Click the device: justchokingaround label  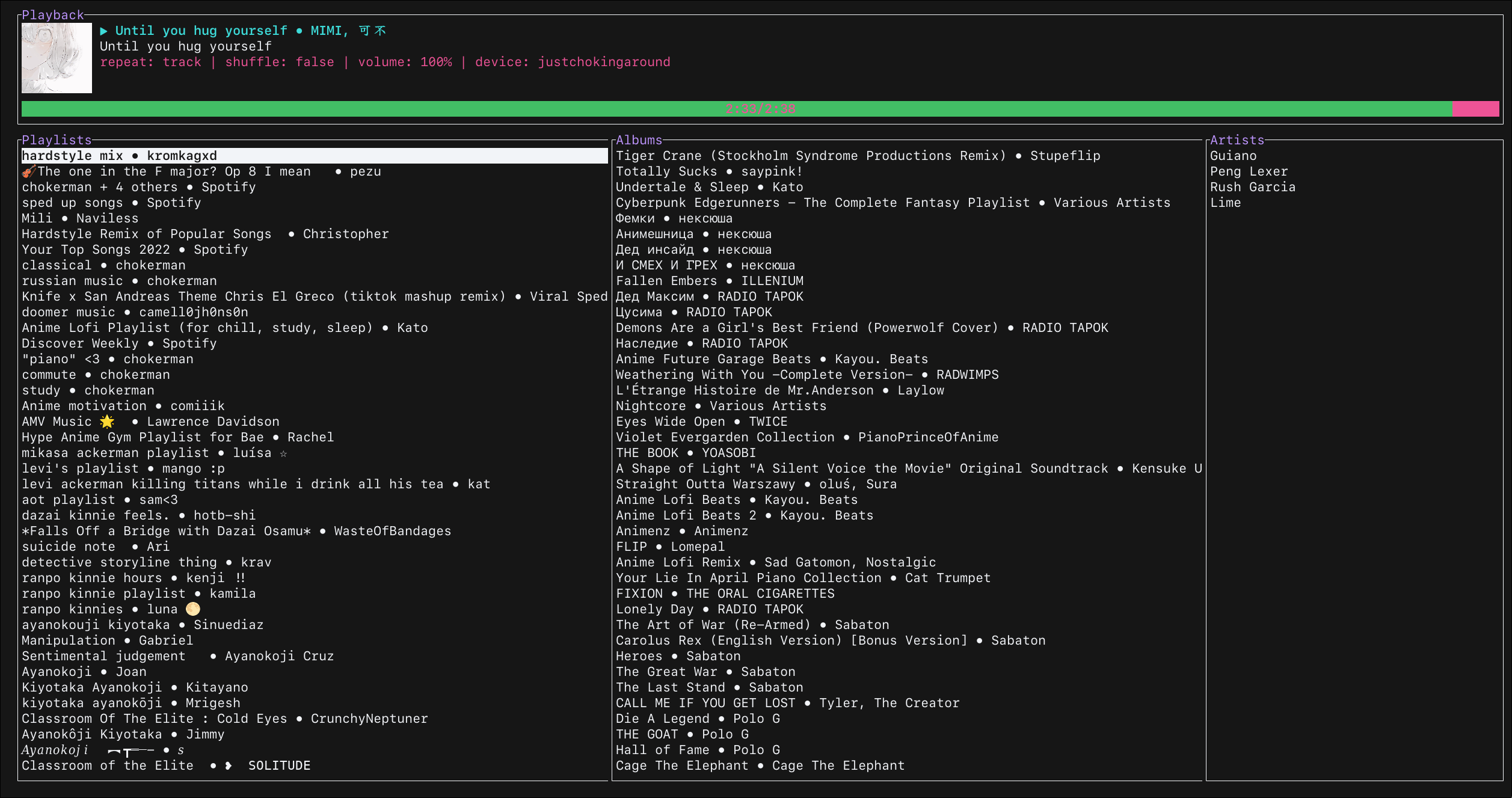(x=572, y=63)
